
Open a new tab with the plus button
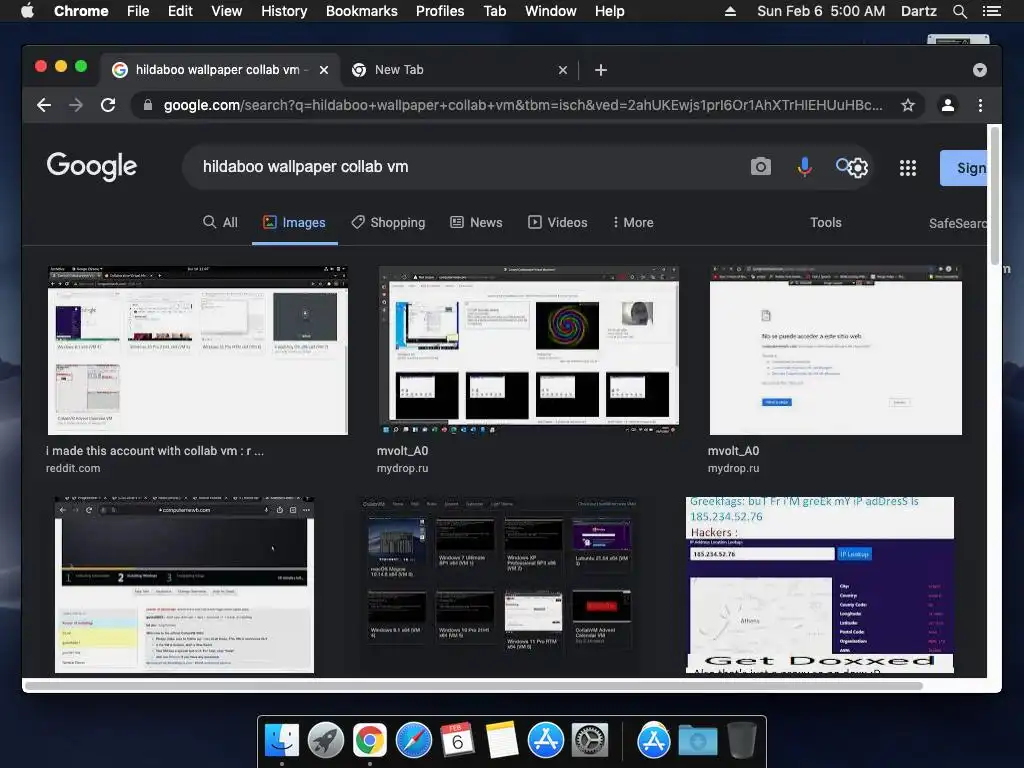[x=601, y=70]
